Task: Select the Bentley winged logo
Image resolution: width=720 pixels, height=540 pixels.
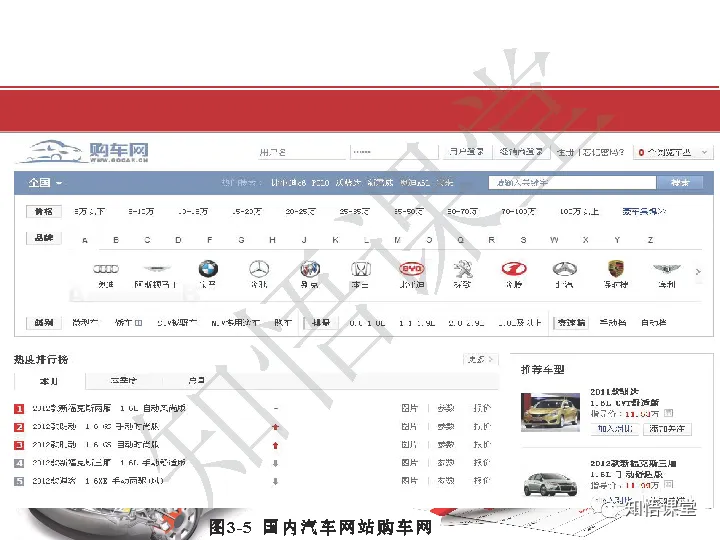Action: [667, 269]
